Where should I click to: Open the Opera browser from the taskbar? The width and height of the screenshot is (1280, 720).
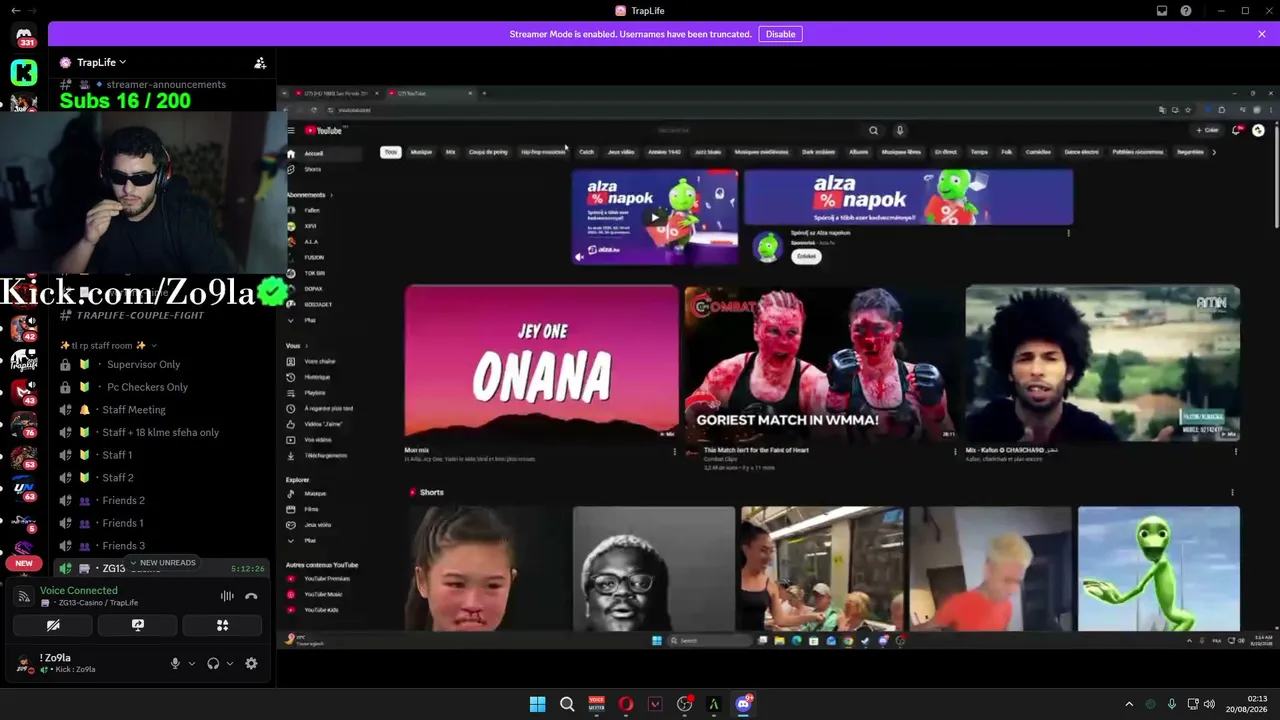click(626, 704)
